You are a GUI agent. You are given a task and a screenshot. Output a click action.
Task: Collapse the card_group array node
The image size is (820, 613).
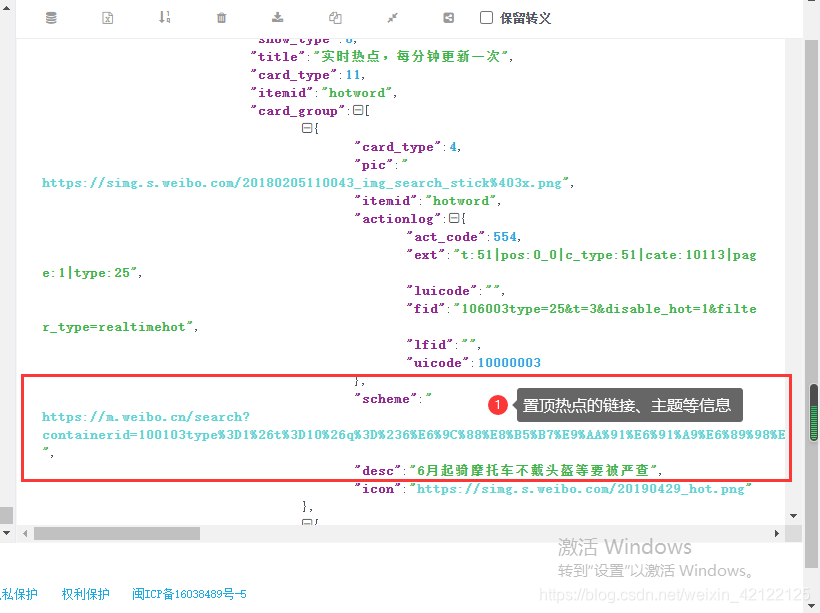358,110
